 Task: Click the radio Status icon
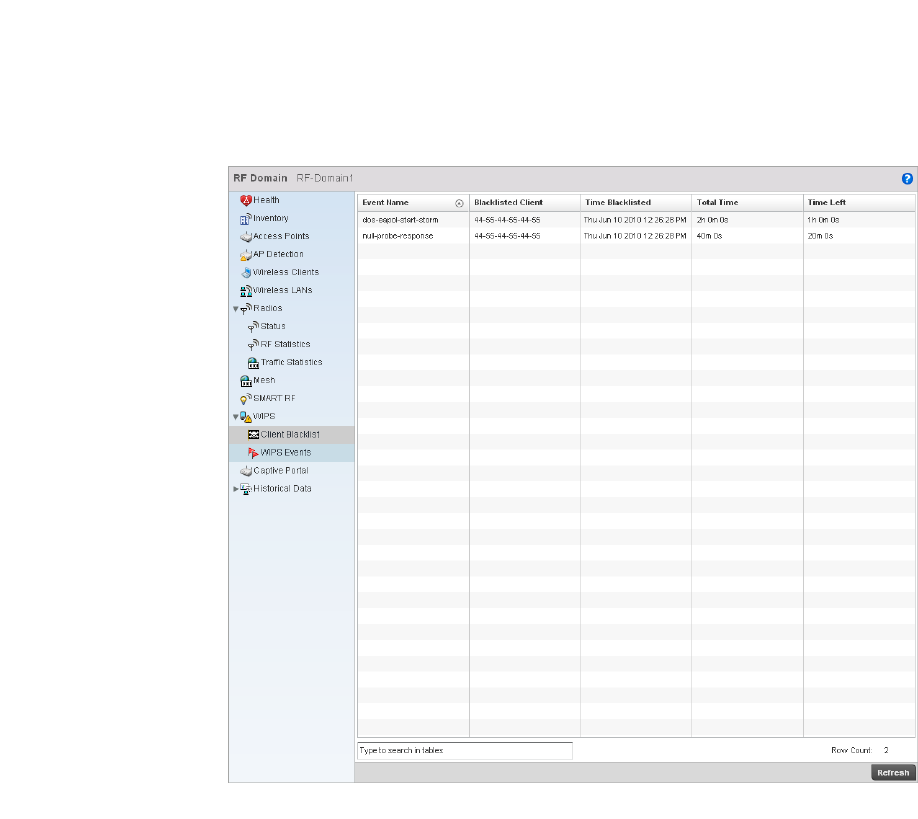(254, 327)
